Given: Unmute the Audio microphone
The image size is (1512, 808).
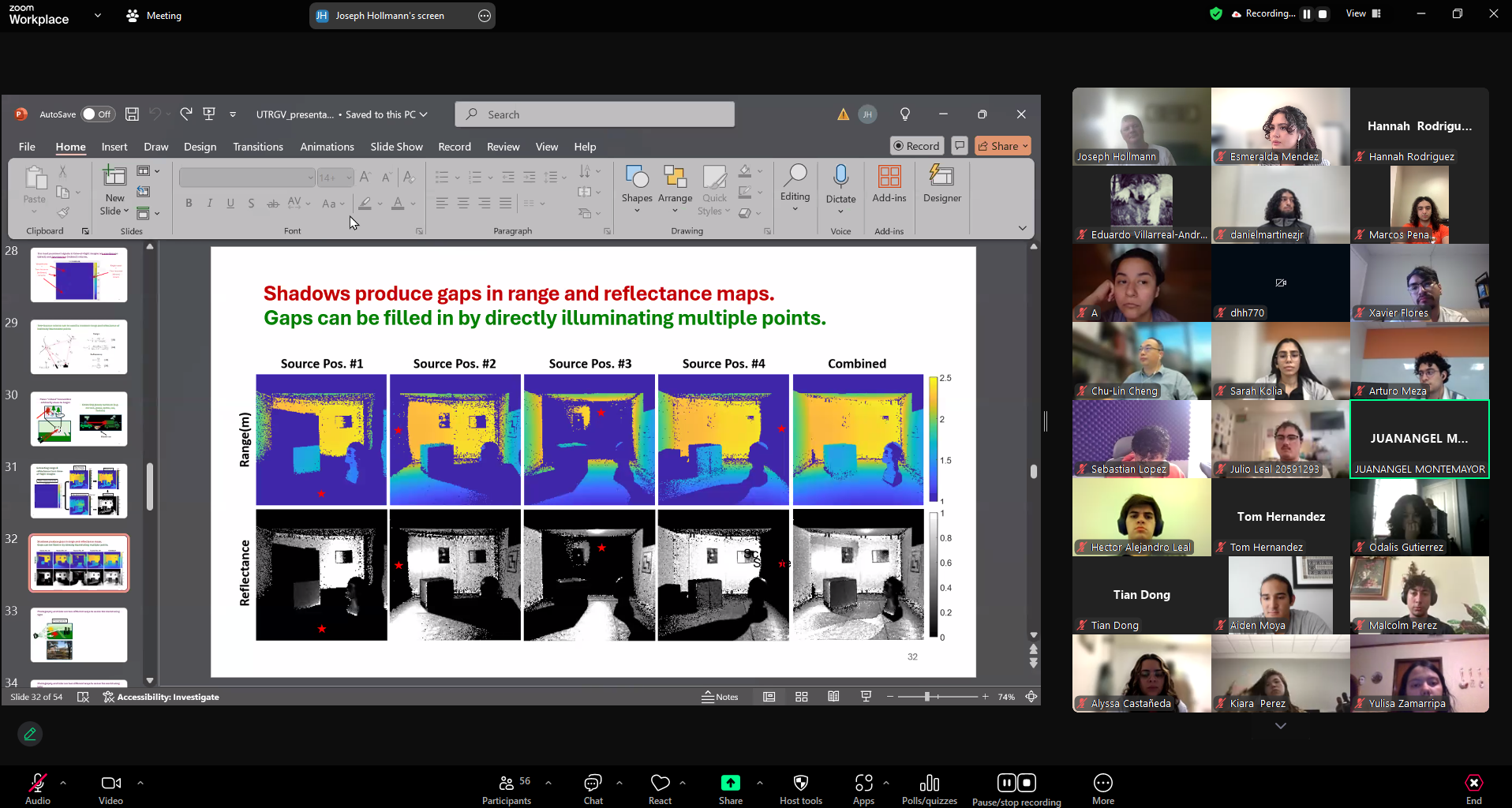Looking at the screenshot, I should (x=37, y=783).
